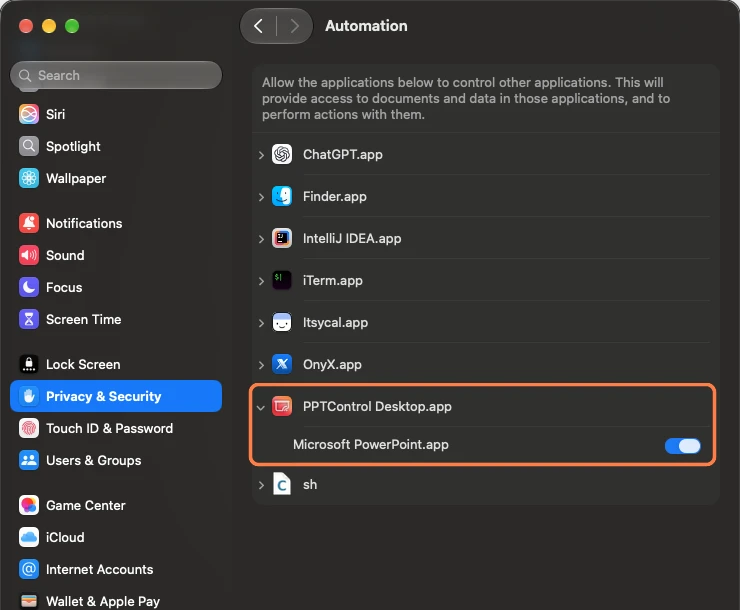Click the Automation title text
Screen dimensions: 740x610
366,26
